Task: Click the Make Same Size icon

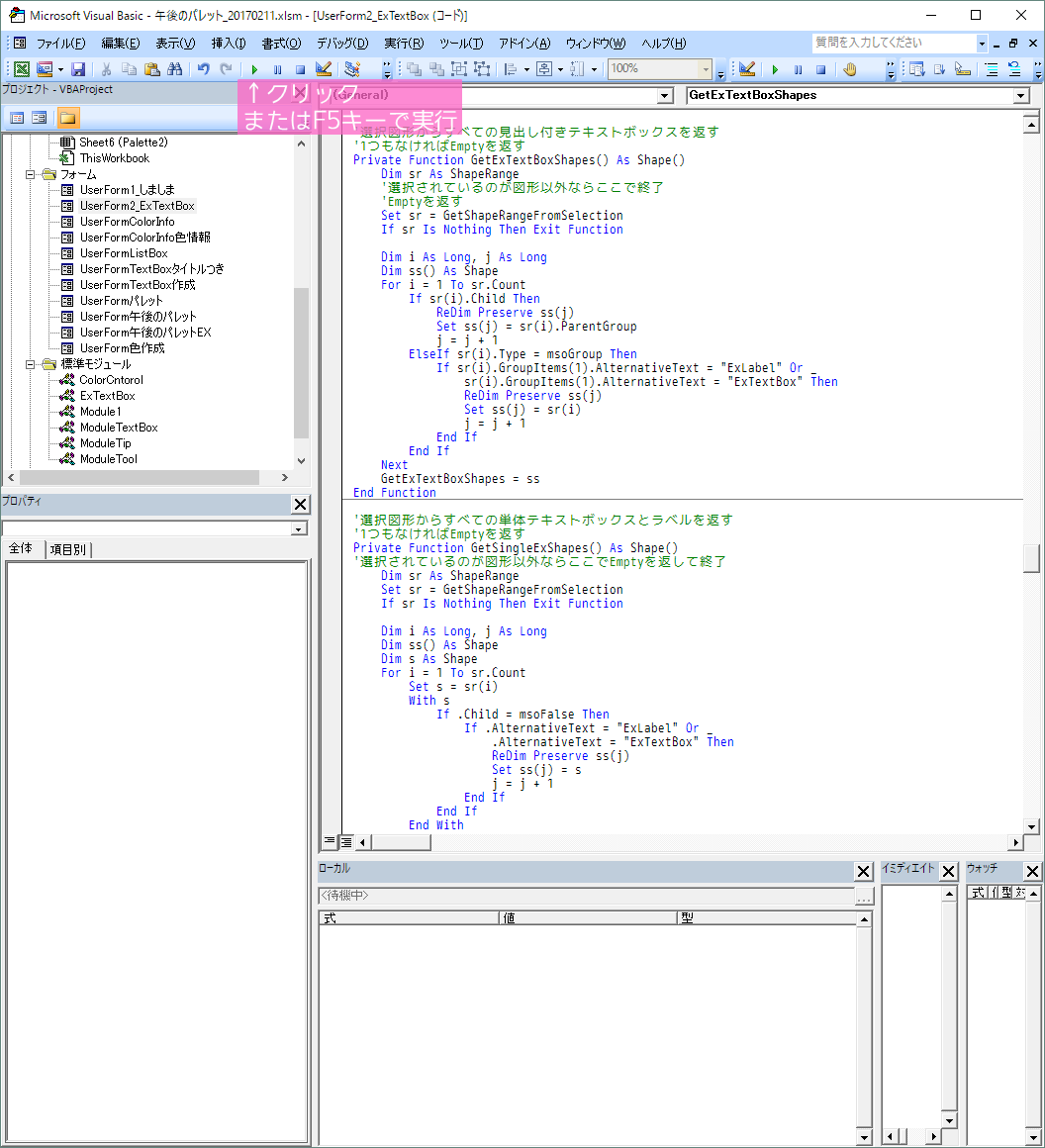Action: [x=577, y=69]
